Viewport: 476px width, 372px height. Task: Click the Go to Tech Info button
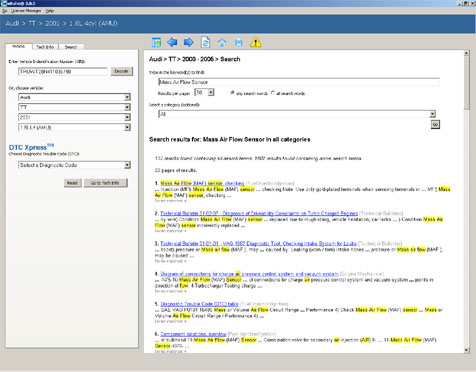click(x=105, y=183)
